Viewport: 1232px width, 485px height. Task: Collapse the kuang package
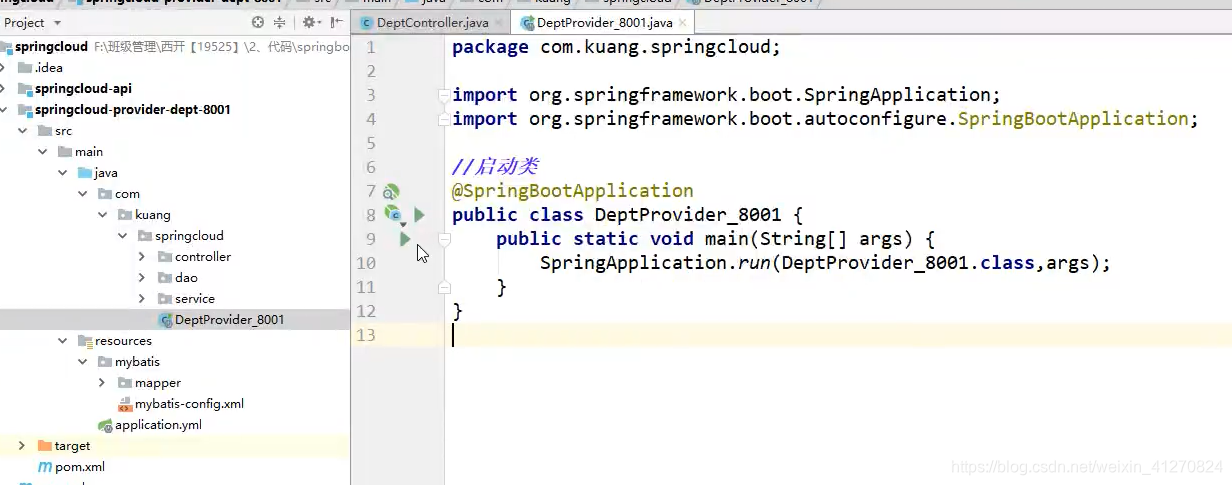point(102,215)
